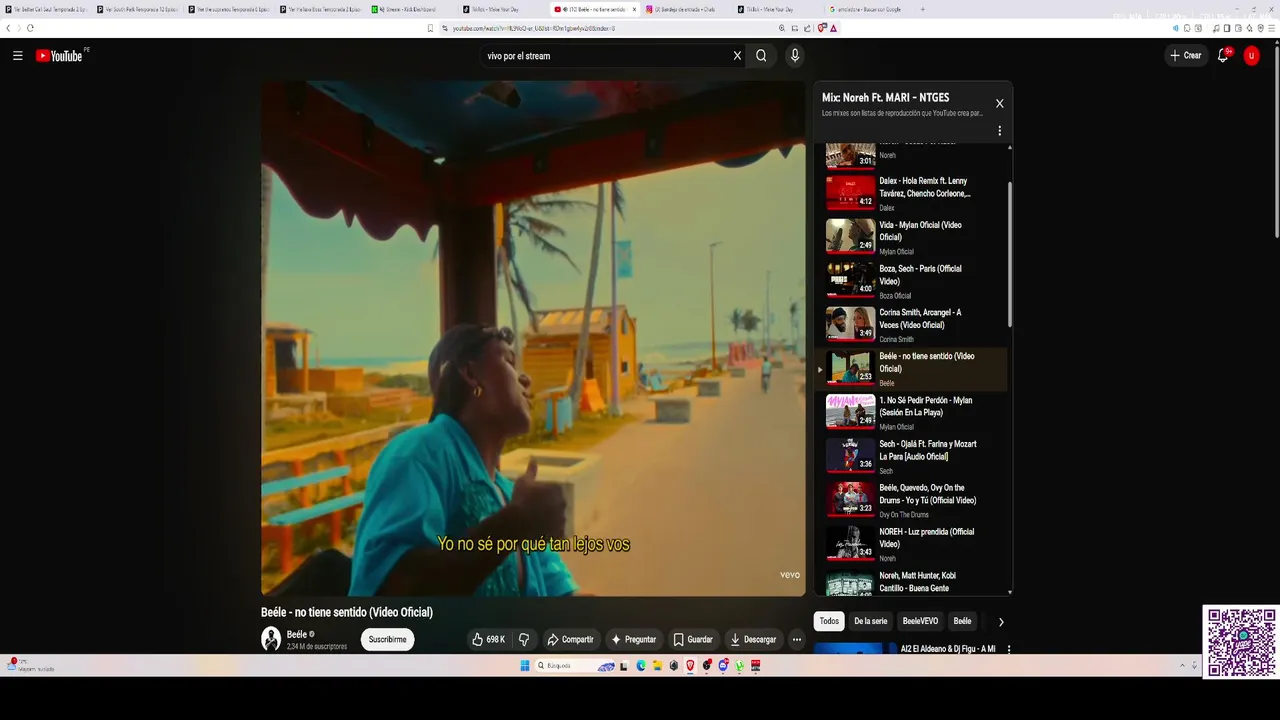Open the notifications bell
Viewport: 1280px width, 720px height.
click(x=1222, y=56)
